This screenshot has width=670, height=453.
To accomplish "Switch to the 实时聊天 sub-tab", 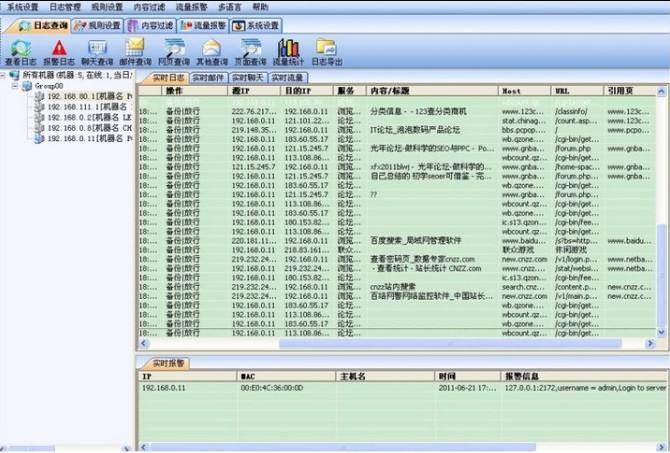I will tap(248, 78).
